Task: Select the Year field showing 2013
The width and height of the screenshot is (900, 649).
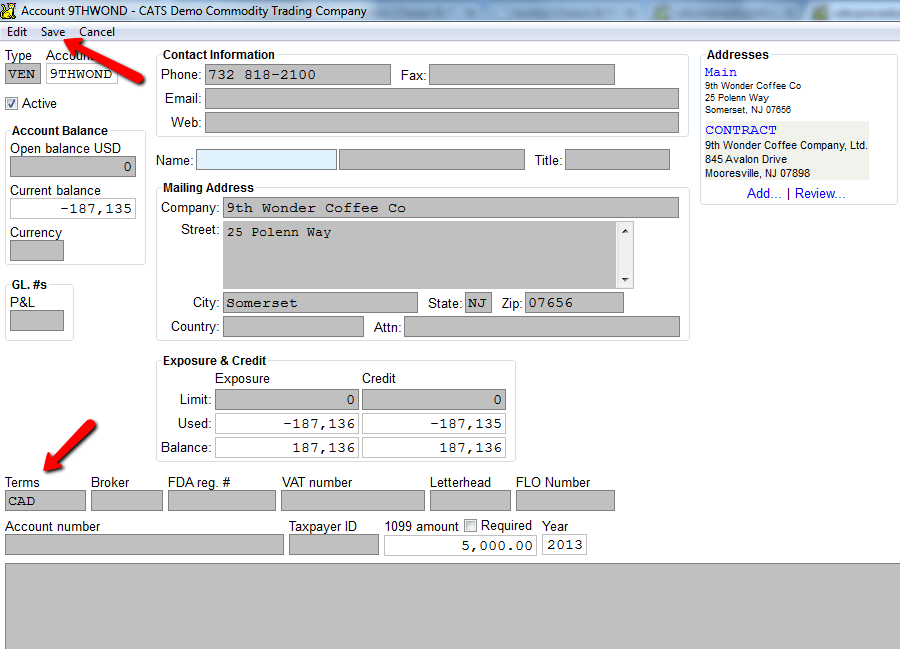Action: tap(564, 545)
